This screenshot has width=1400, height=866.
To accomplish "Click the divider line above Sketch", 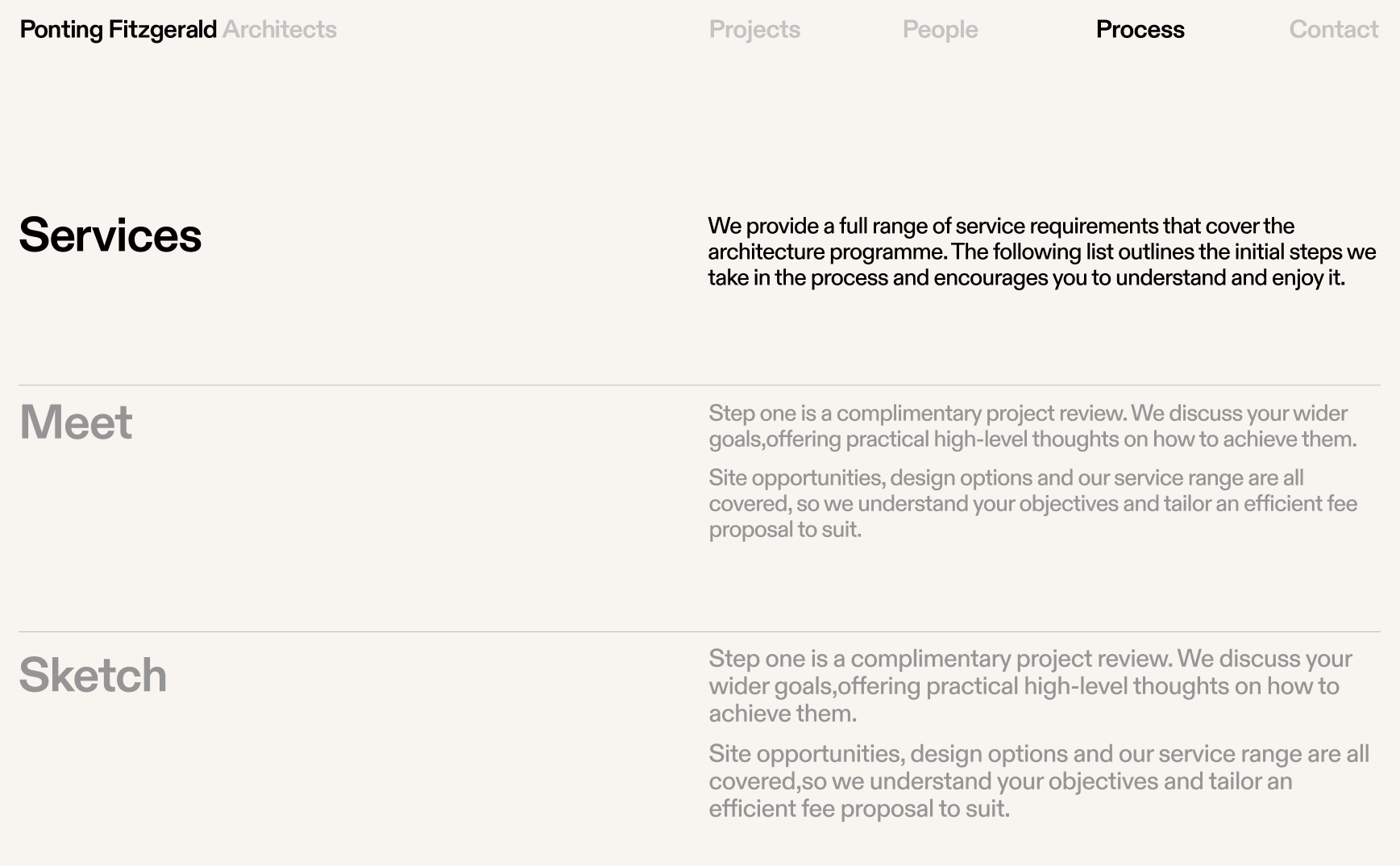I will pyautogui.click(x=699, y=632).
